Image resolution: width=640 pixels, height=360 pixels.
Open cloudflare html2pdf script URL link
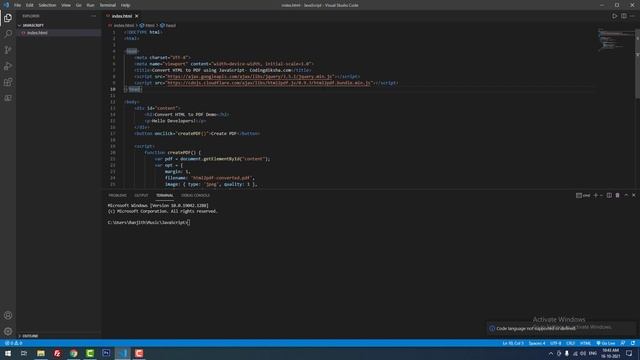(x=269, y=83)
